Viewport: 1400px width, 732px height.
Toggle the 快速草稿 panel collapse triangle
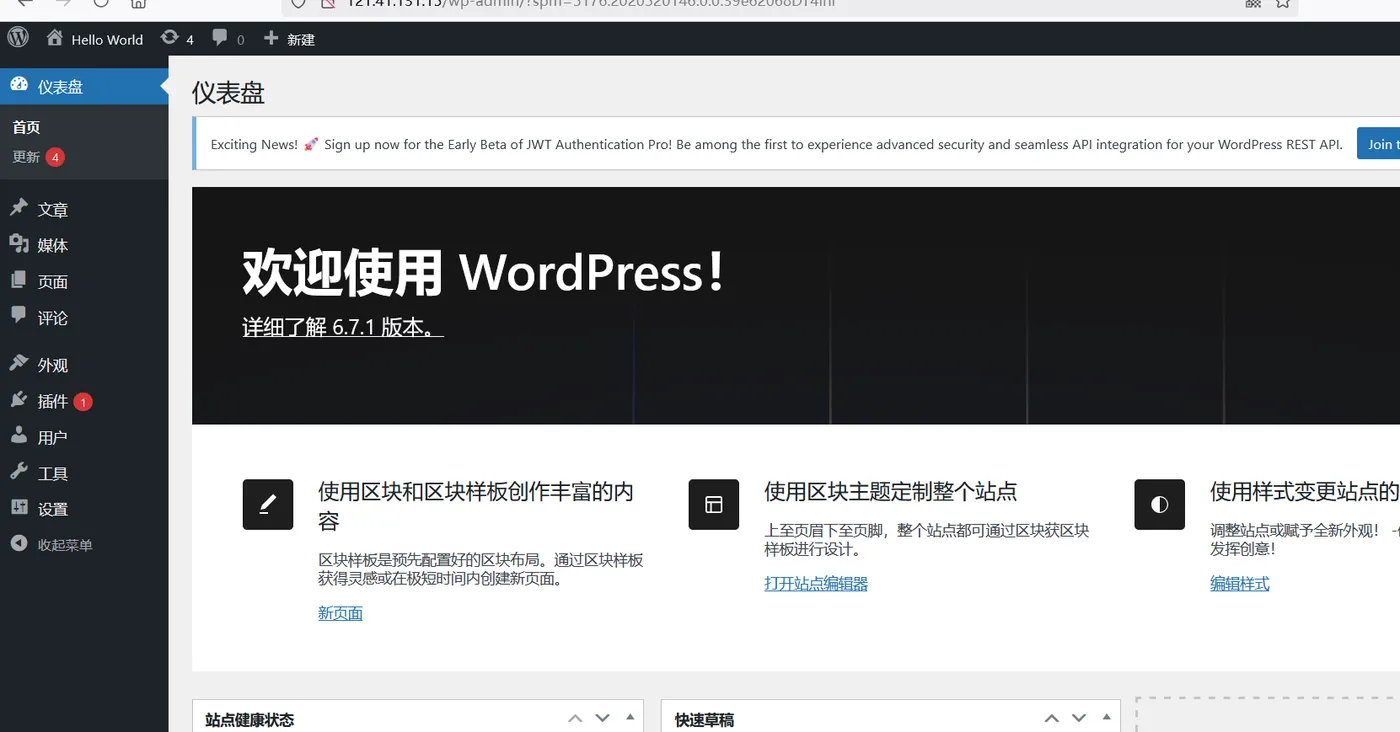click(x=1106, y=717)
